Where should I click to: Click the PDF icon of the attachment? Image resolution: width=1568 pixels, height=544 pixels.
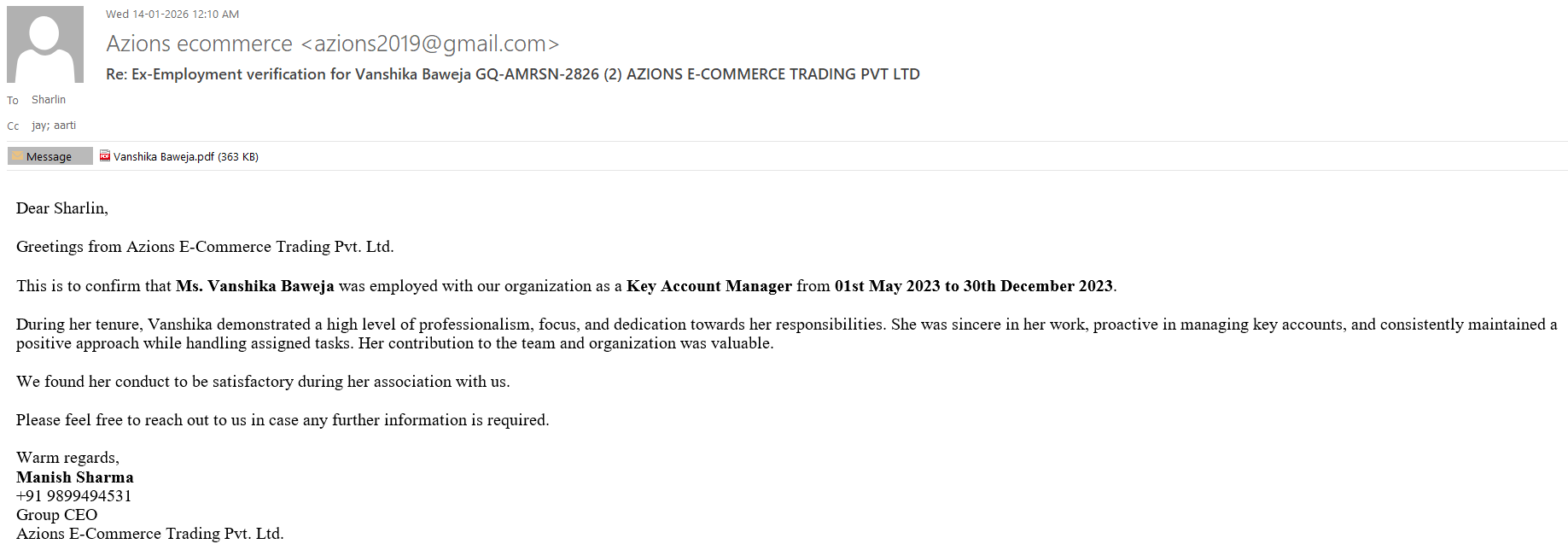coord(105,156)
